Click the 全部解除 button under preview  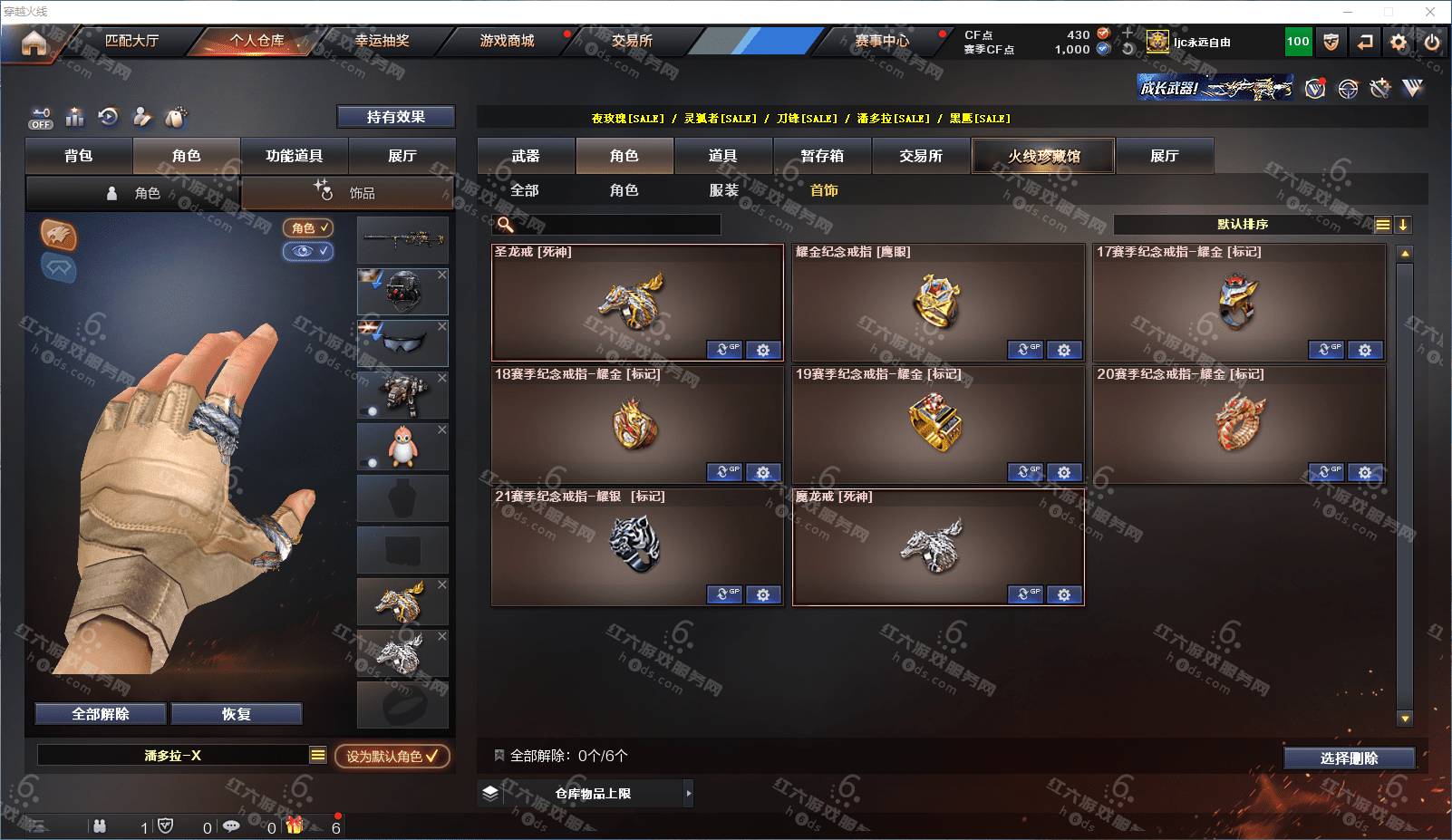pos(101,714)
